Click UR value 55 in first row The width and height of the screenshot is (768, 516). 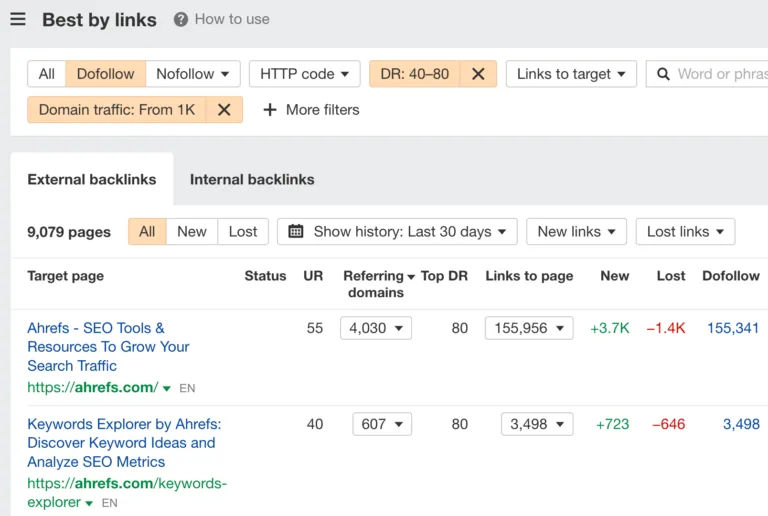315,328
